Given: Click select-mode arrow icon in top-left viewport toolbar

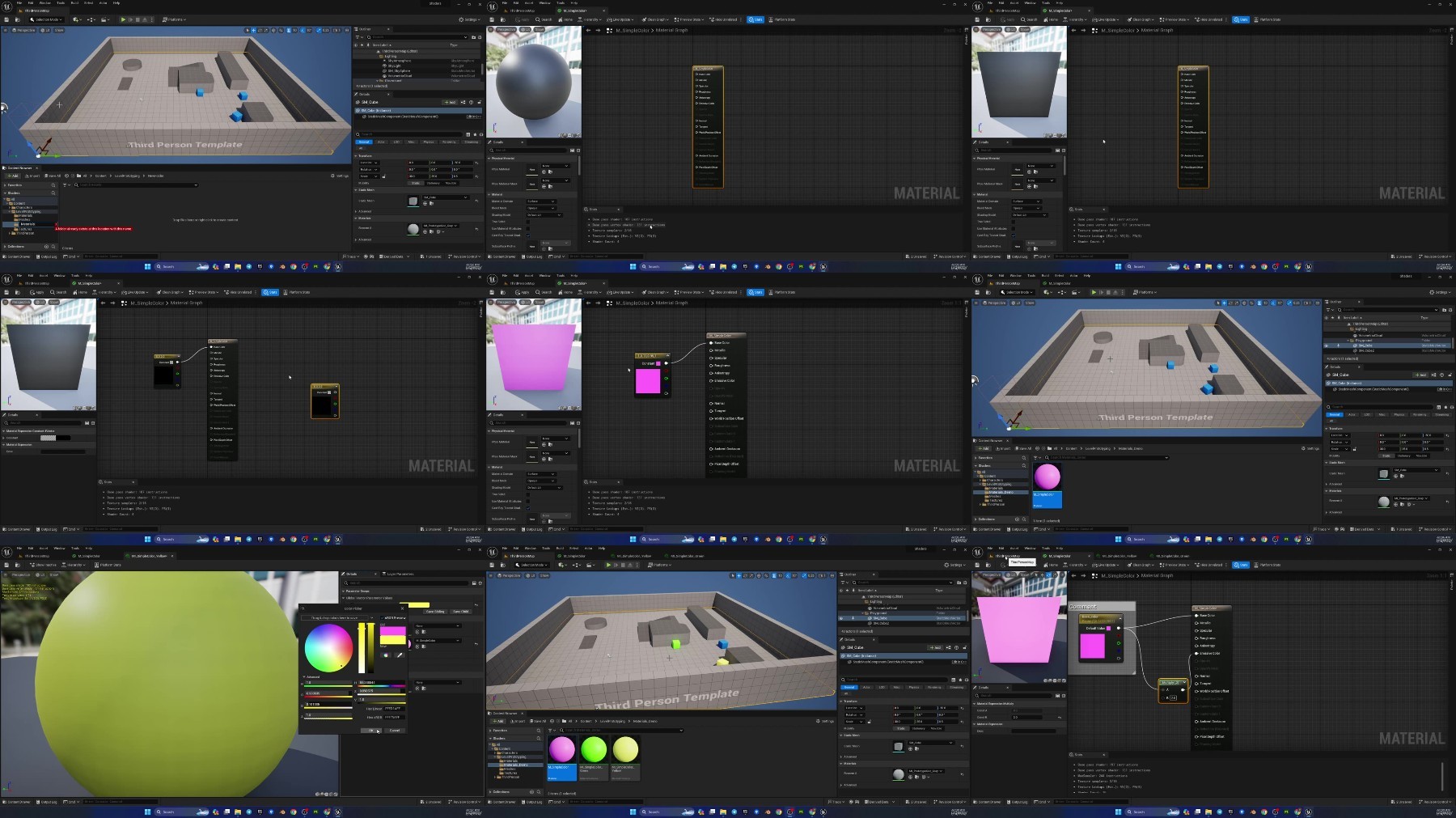Looking at the screenshot, I should pos(247,30).
